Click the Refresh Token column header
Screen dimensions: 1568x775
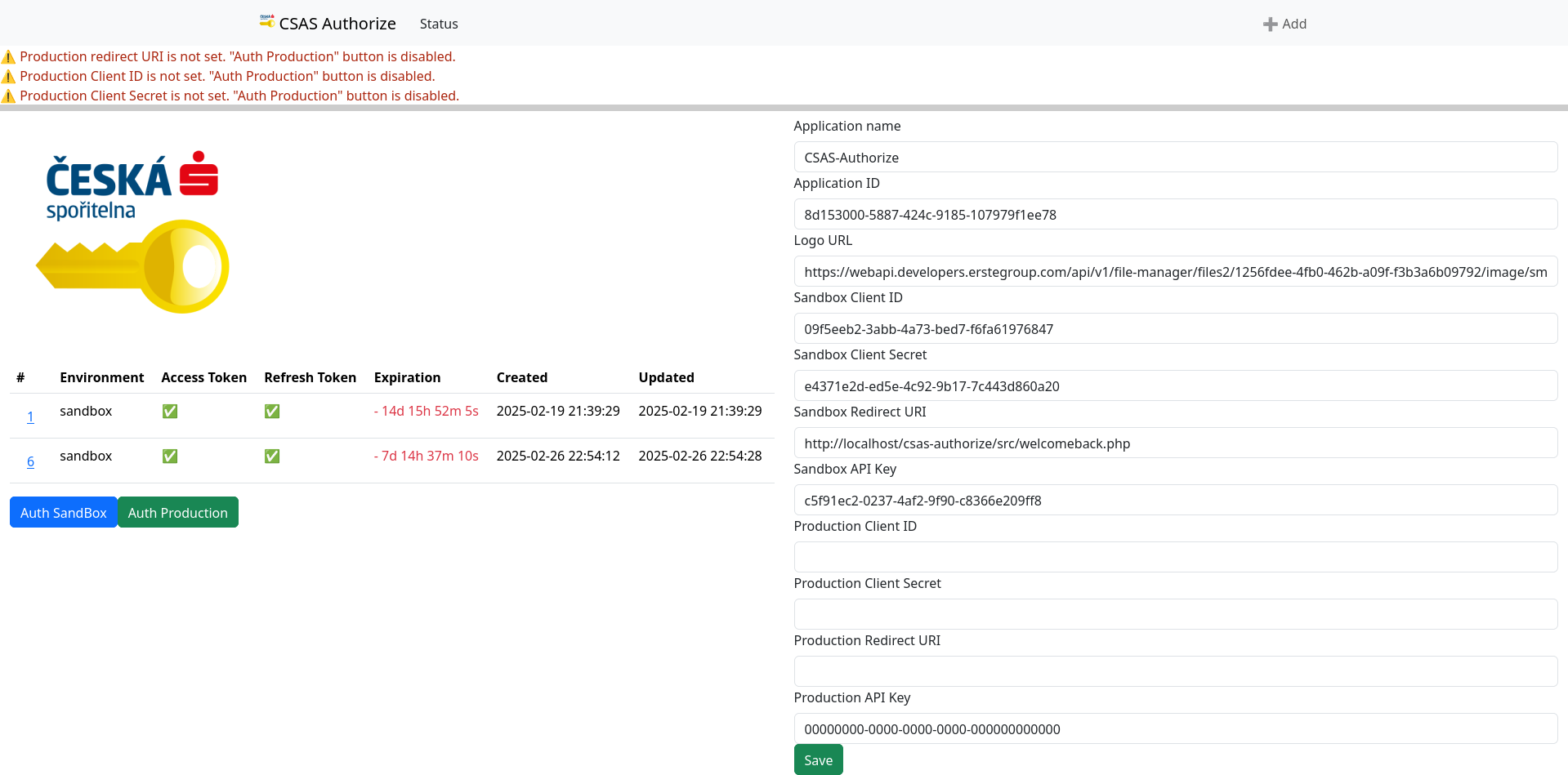pos(310,377)
